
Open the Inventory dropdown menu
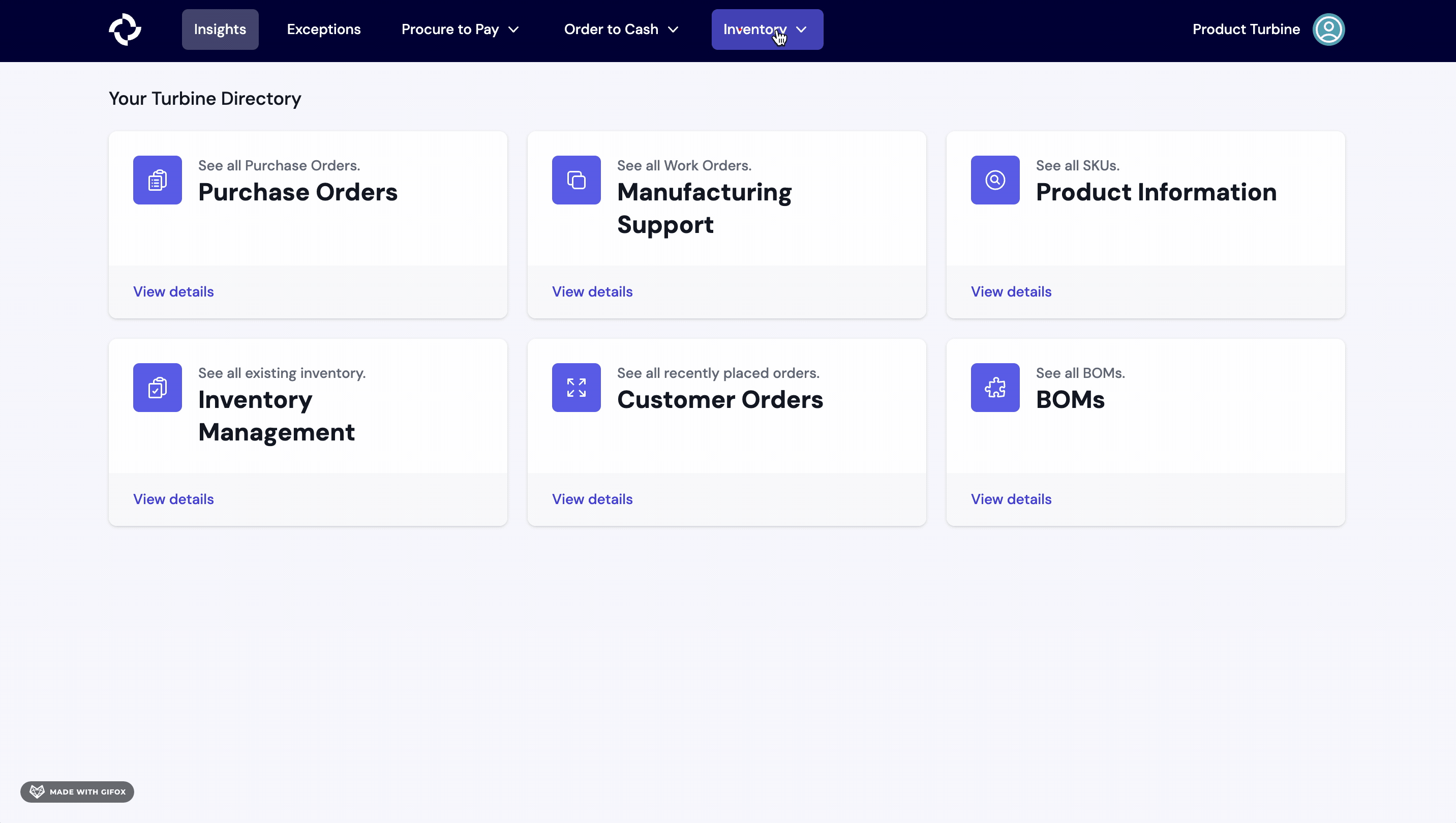click(767, 30)
